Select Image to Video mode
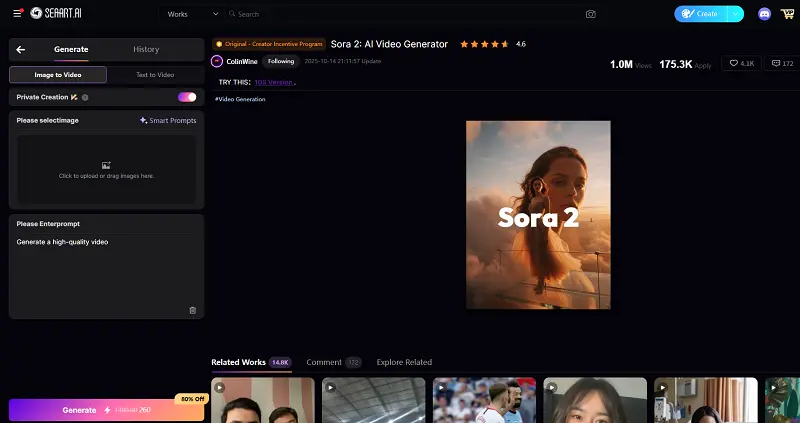The image size is (800, 423). coord(58,74)
